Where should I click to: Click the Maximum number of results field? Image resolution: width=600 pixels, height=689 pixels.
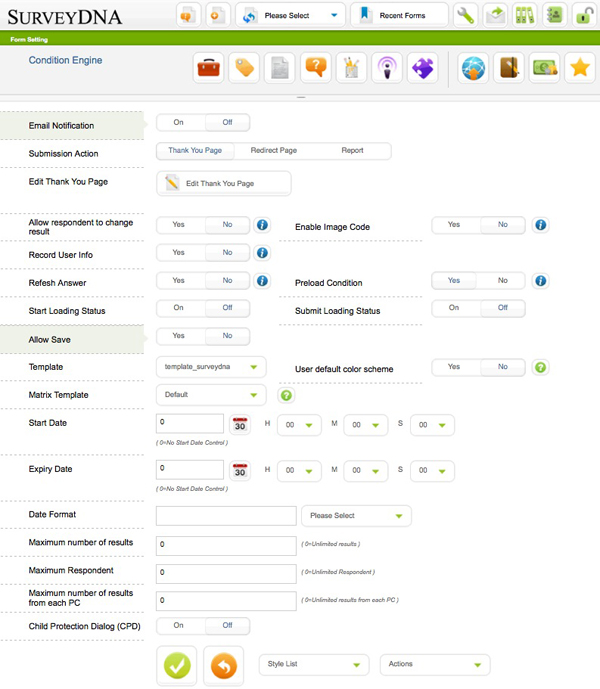226,545
